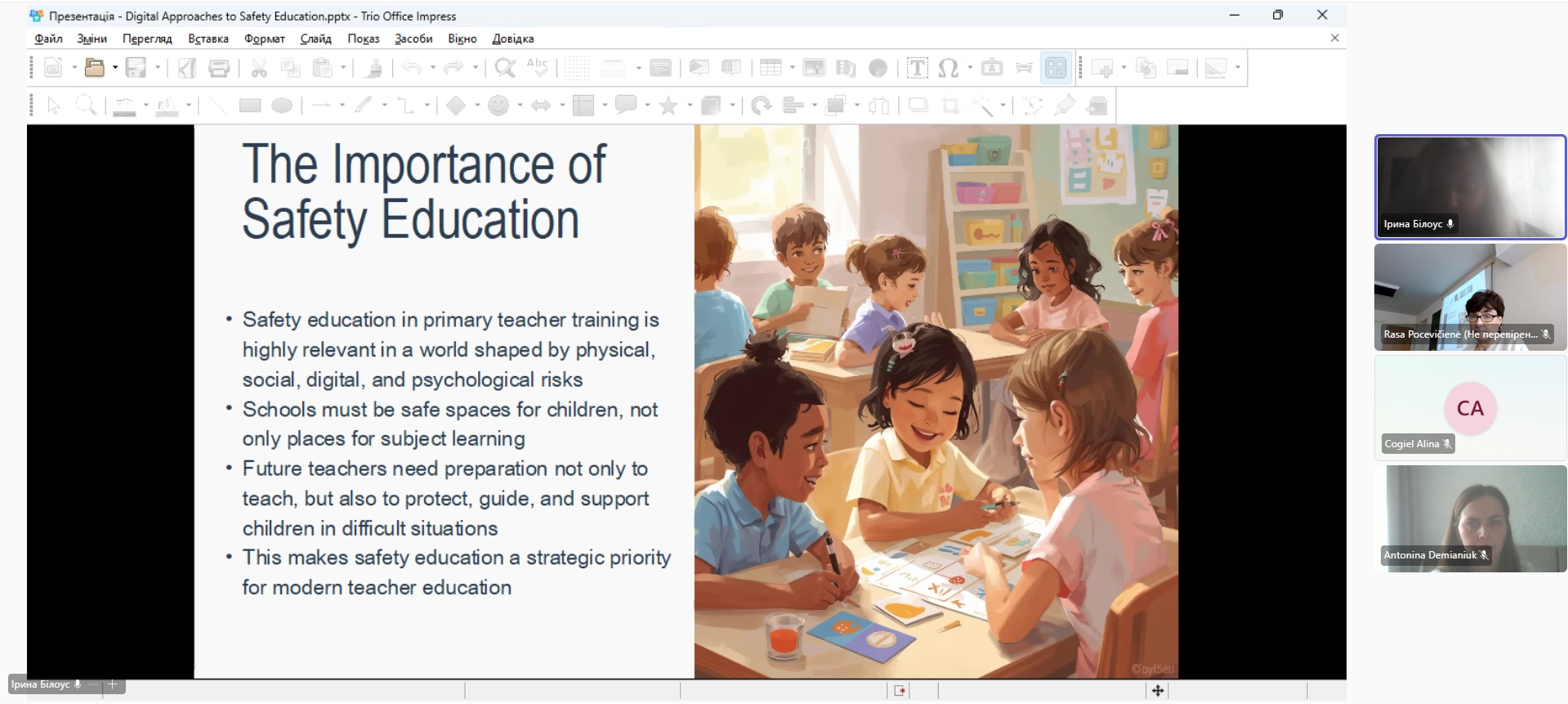Click the Insert Image icon
The image size is (1568, 704).
(x=814, y=68)
